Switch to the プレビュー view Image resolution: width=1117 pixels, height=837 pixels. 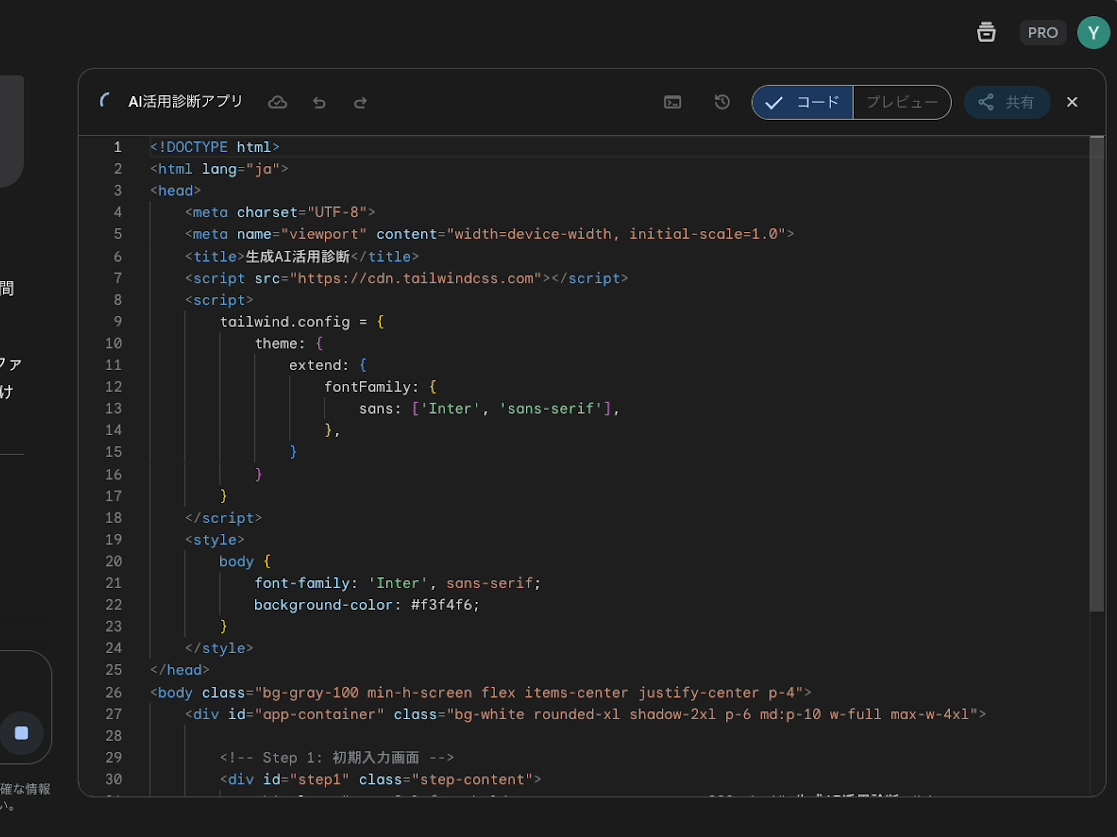[x=901, y=102]
